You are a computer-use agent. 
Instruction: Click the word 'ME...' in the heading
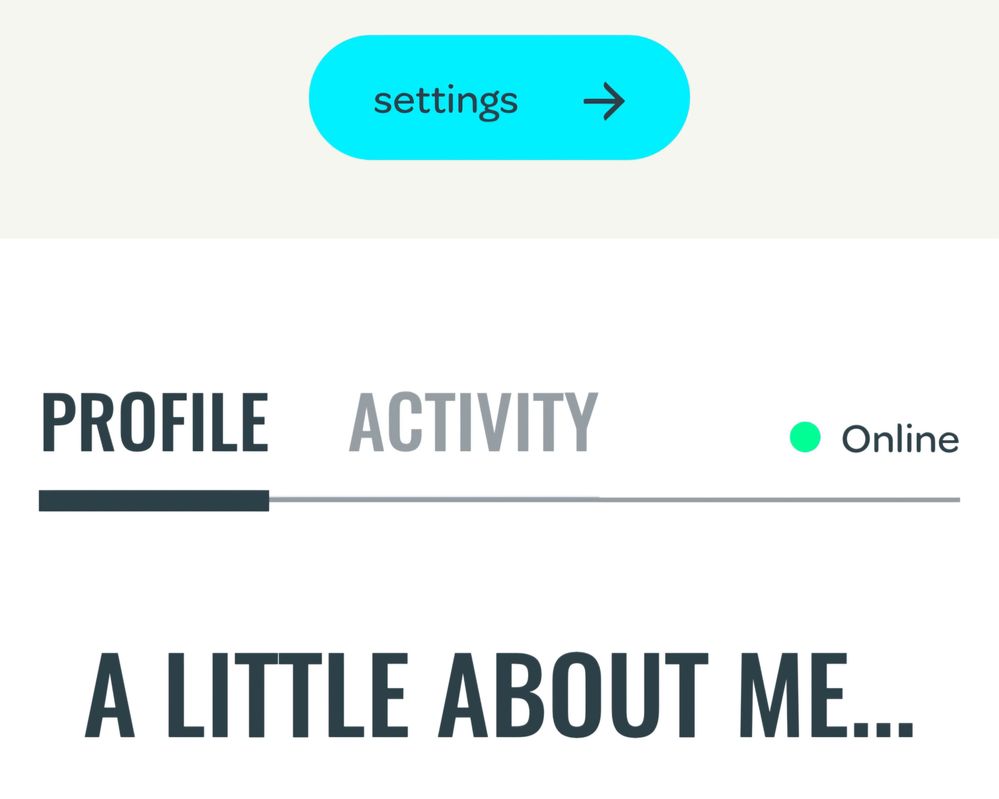click(825, 695)
